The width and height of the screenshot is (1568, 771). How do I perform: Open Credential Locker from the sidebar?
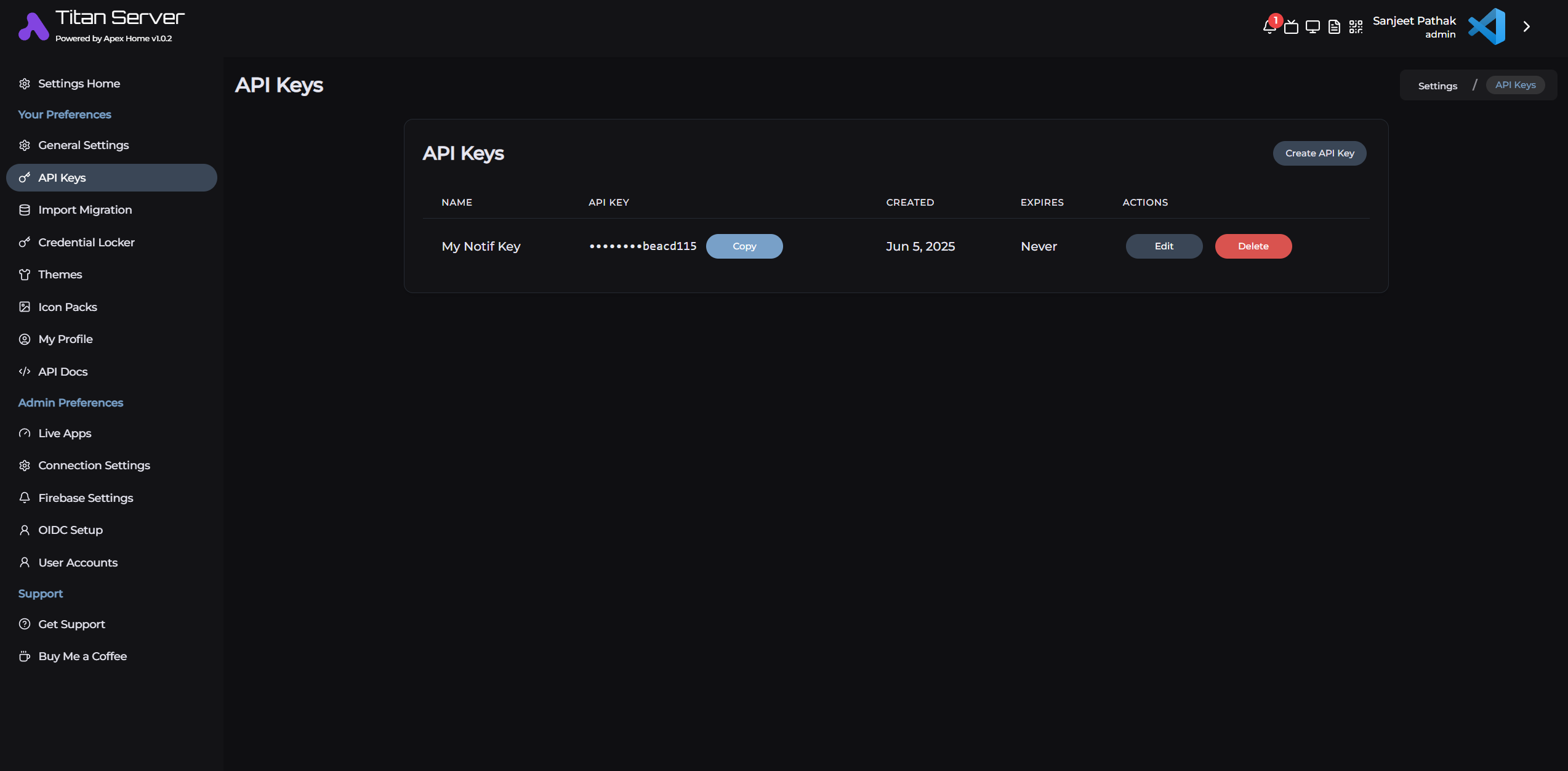(x=86, y=242)
